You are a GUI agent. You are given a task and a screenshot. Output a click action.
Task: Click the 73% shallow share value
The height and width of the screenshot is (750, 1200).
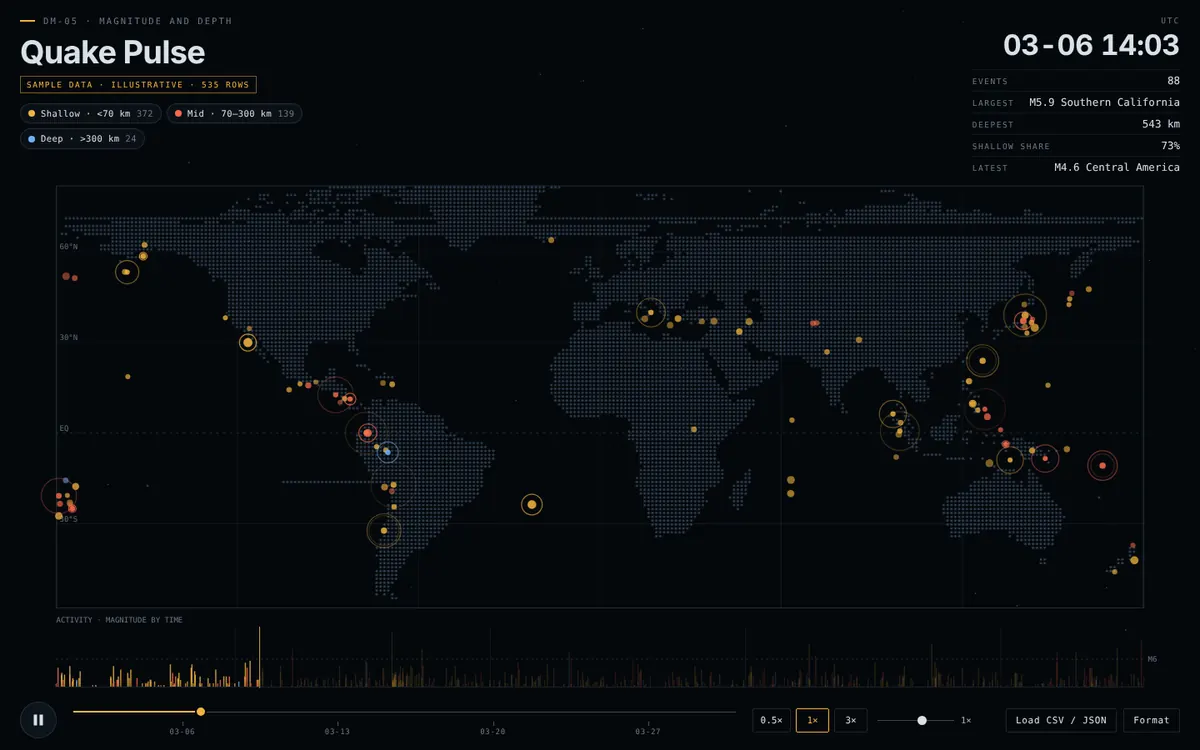(1170, 146)
